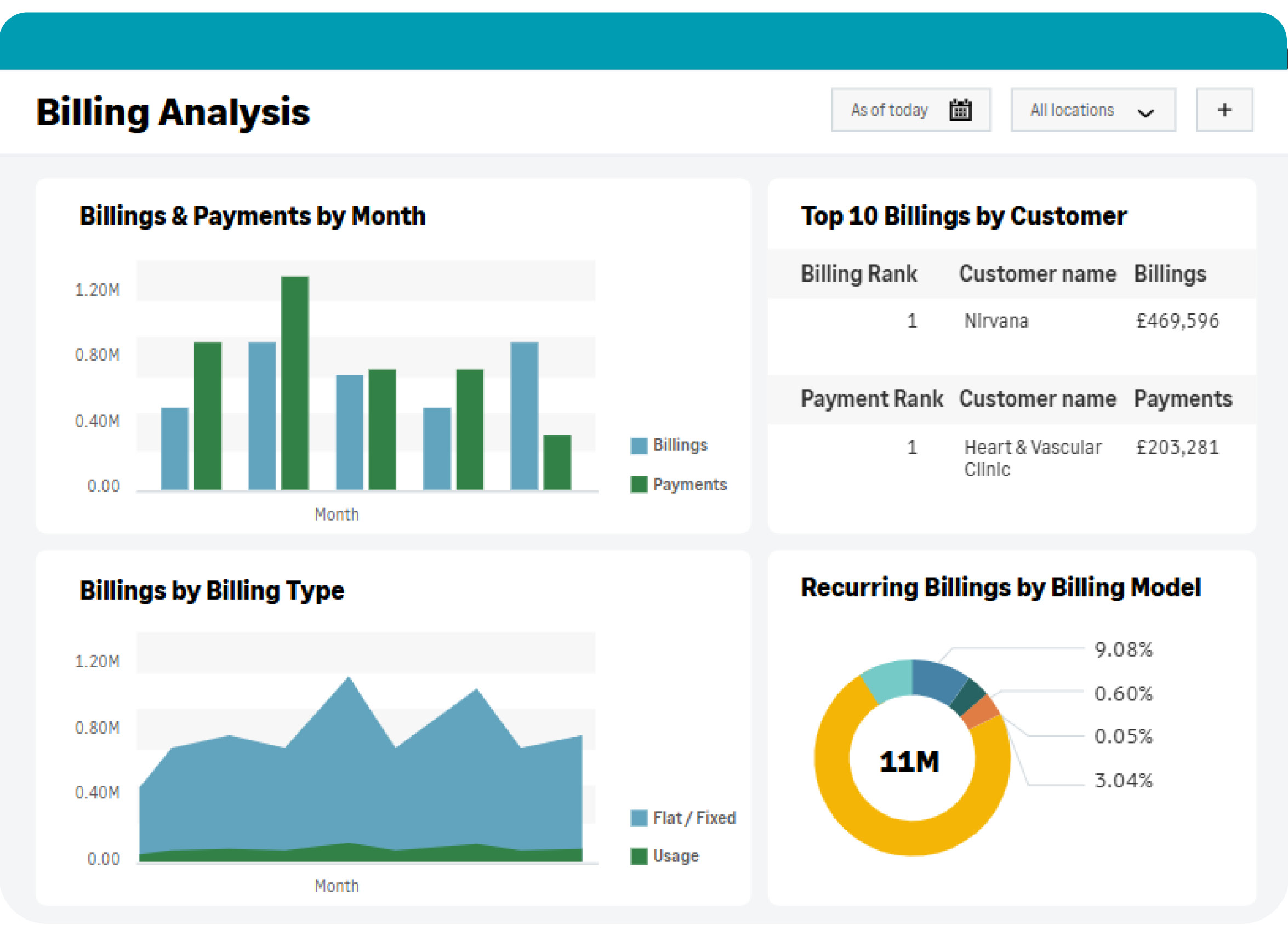The image size is (1288, 936).
Task: Select the Nirvana customer row
Action: click(x=996, y=321)
